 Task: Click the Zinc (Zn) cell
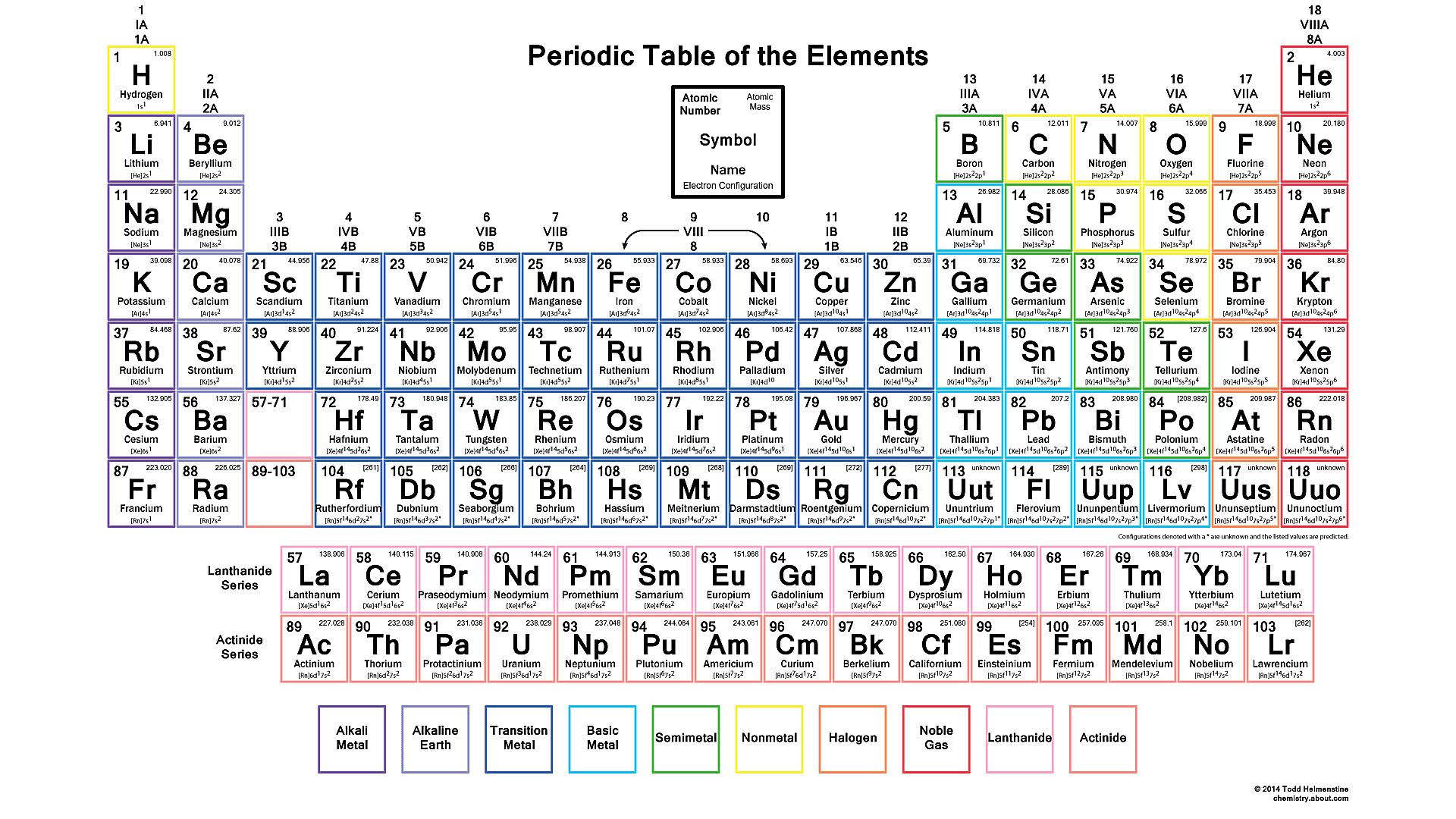coord(900,287)
